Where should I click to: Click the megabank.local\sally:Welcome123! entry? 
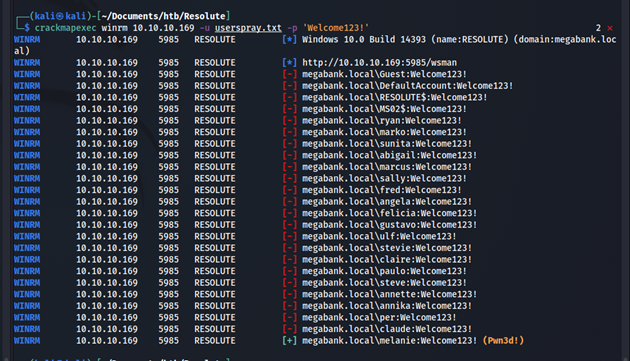coord(385,178)
